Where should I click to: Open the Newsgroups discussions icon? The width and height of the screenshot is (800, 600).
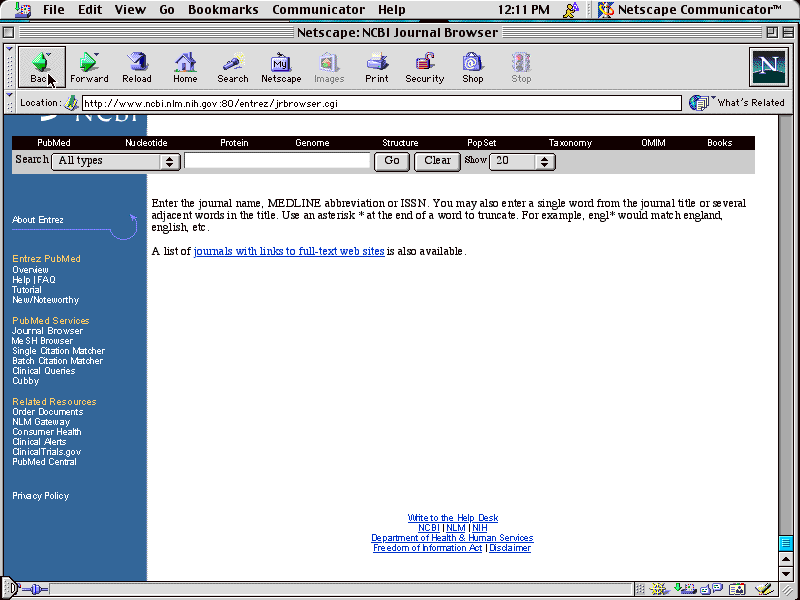[711, 590]
